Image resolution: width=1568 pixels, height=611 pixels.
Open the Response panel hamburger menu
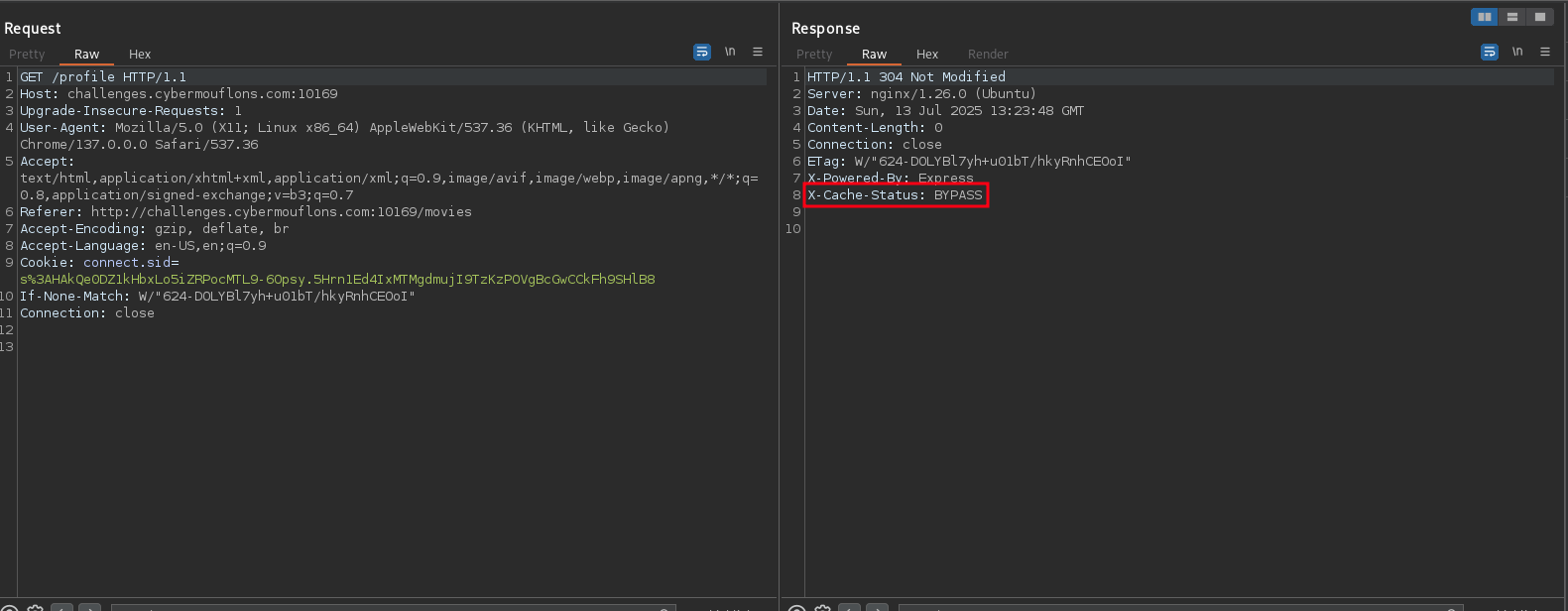[1545, 53]
